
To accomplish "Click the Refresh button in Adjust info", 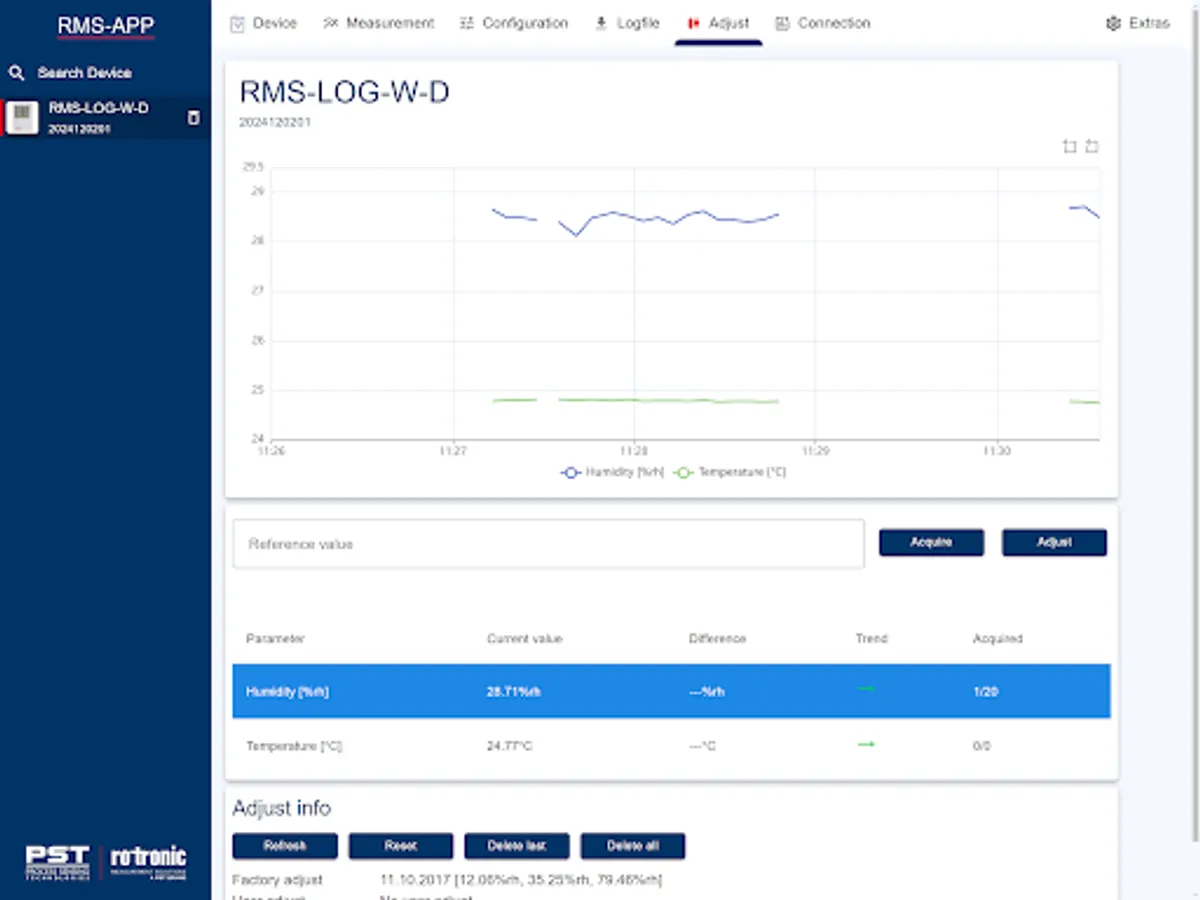I will [x=284, y=845].
